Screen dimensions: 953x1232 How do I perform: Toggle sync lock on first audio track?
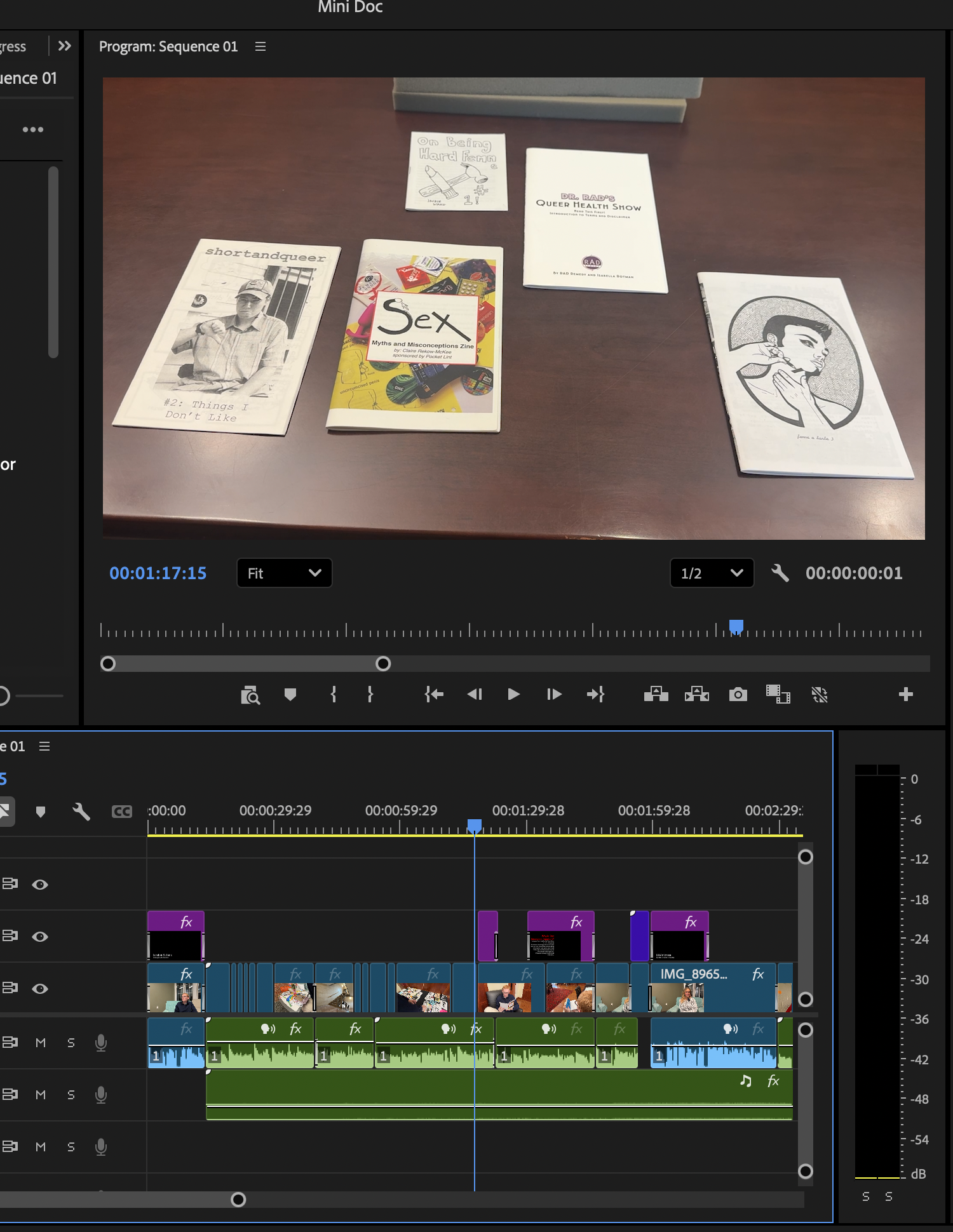click(x=10, y=1042)
